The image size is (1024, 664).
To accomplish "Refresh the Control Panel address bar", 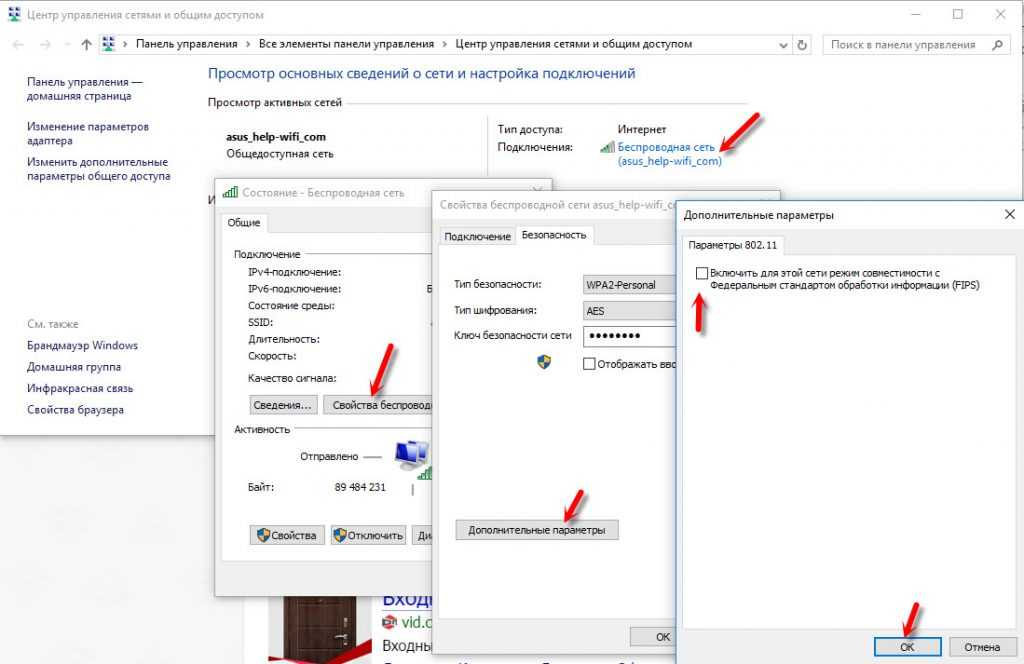I will (802, 45).
